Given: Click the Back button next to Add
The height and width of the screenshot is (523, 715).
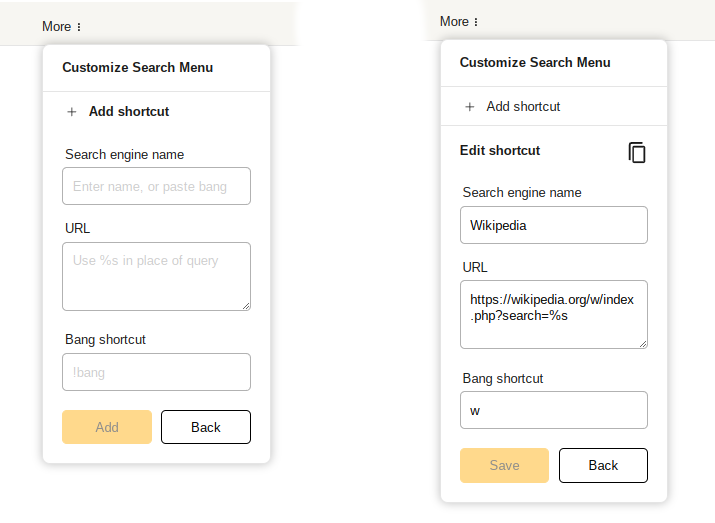Looking at the screenshot, I should [x=205, y=427].
